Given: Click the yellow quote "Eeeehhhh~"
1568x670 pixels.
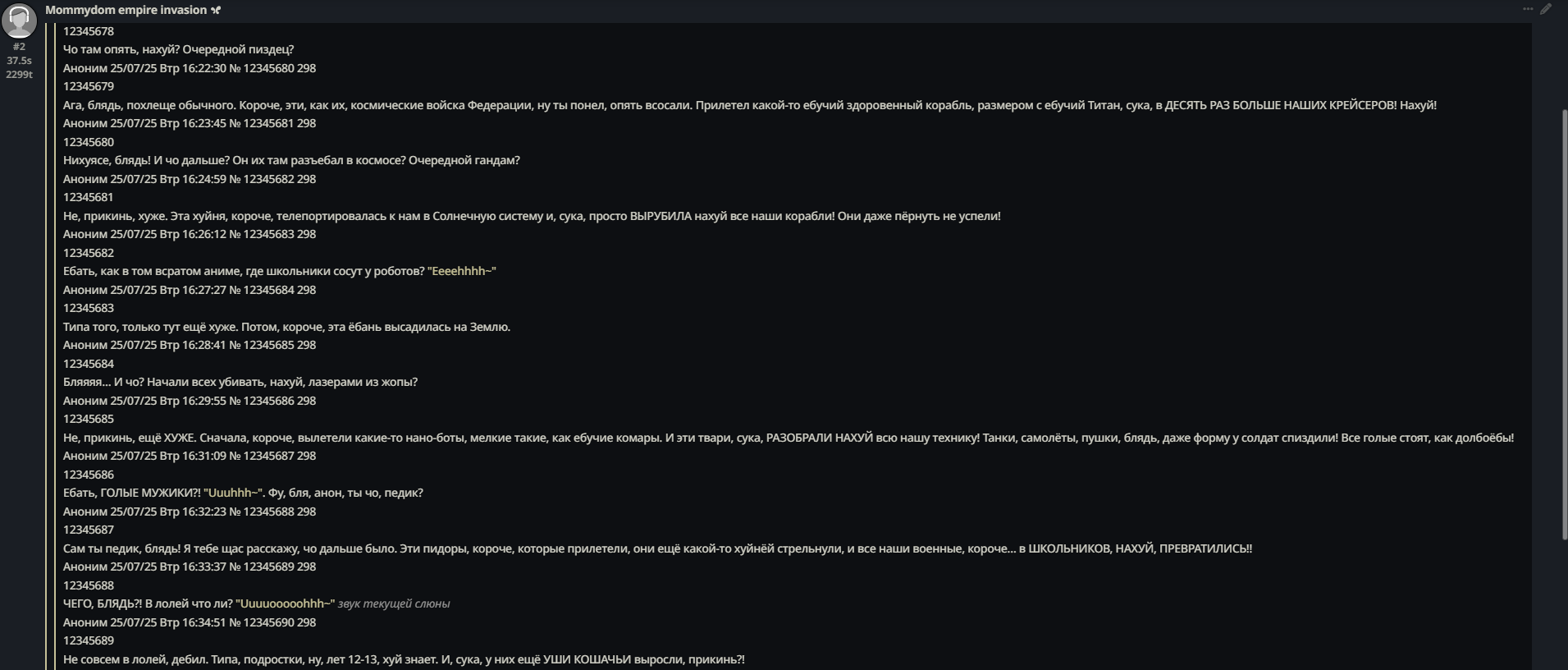Looking at the screenshot, I should coord(461,271).
